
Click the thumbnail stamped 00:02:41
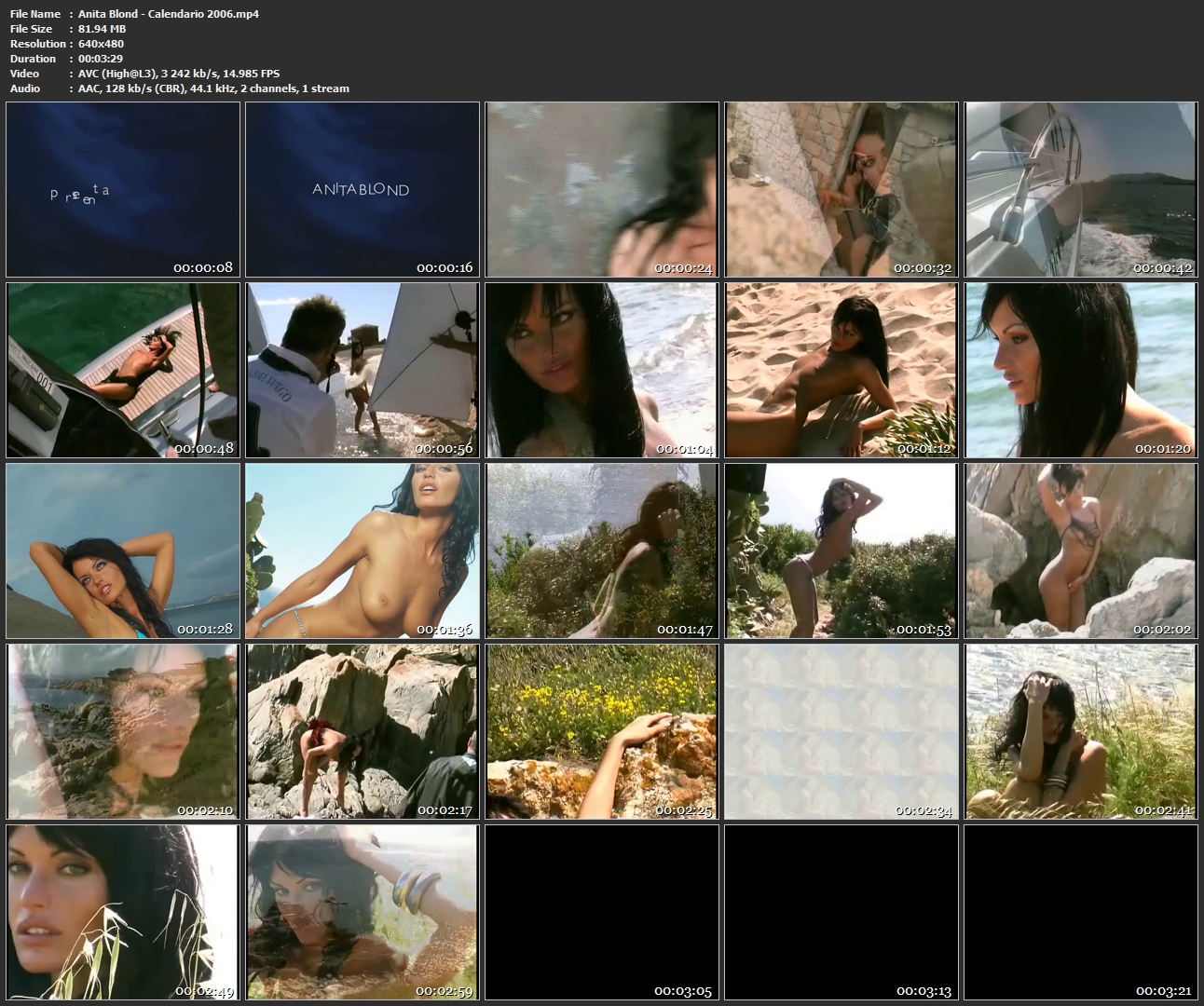tap(1081, 731)
